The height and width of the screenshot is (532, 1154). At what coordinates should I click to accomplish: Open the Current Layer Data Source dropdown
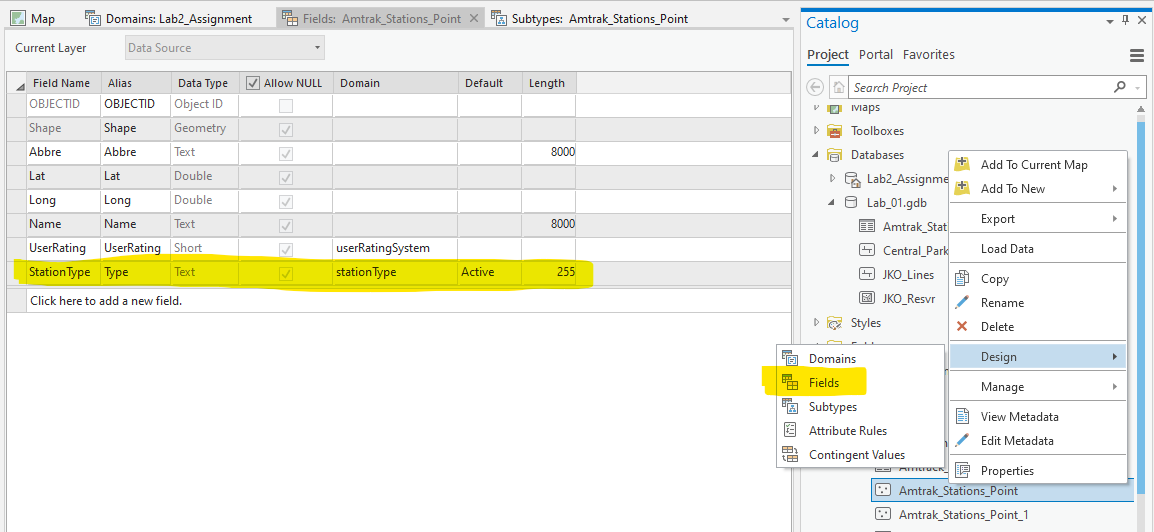pos(226,48)
